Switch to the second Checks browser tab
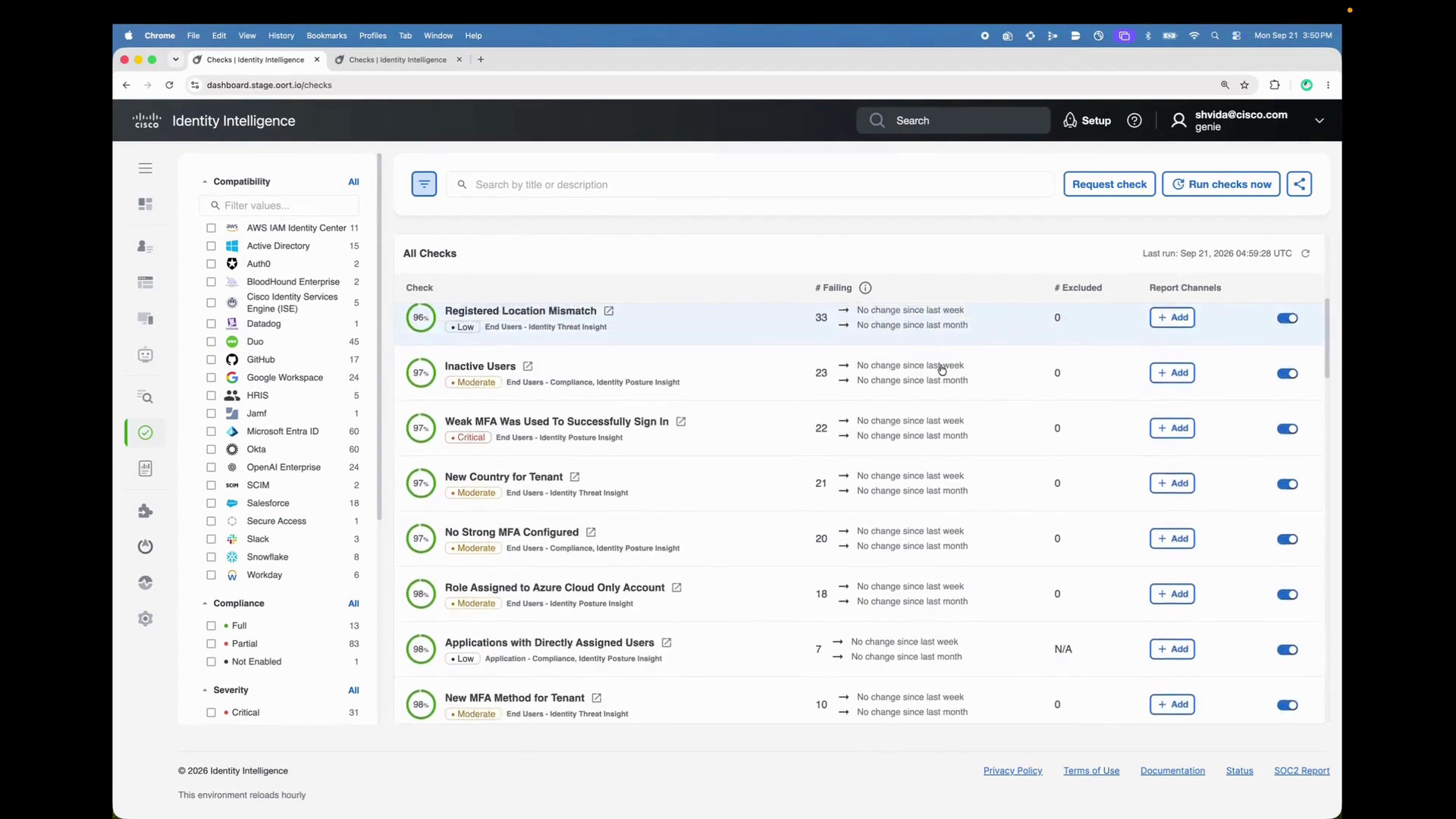Screen dimensions: 1456x819 click(398, 60)
